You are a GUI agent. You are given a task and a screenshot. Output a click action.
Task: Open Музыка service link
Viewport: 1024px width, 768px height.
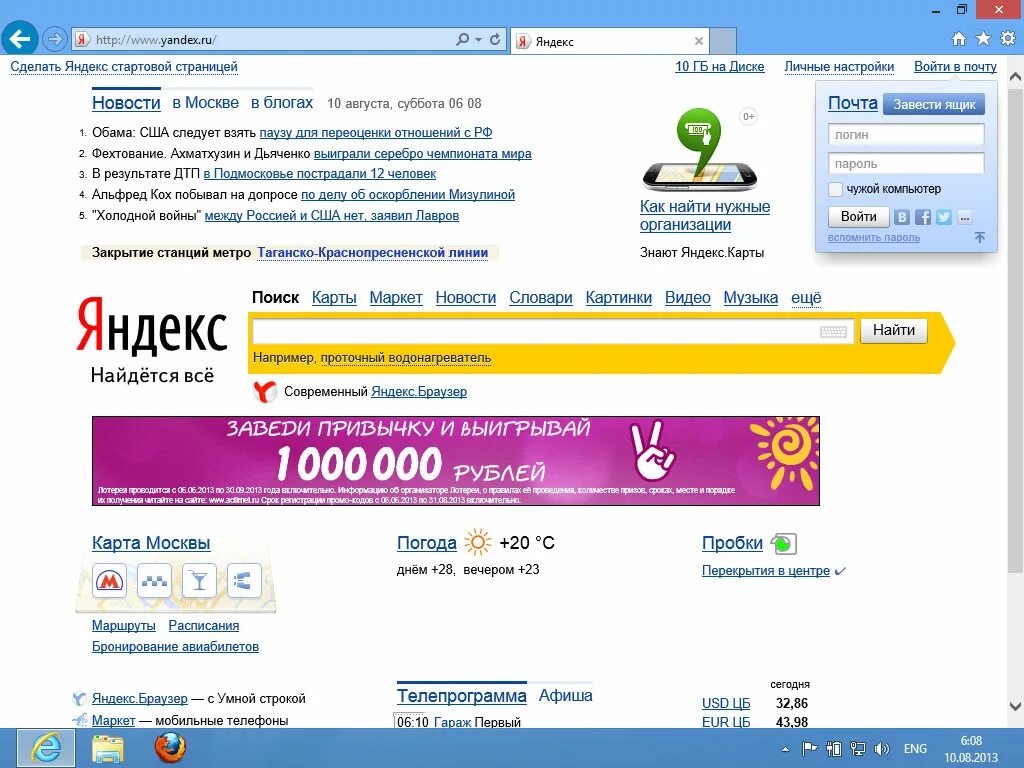tap(750, 298)
